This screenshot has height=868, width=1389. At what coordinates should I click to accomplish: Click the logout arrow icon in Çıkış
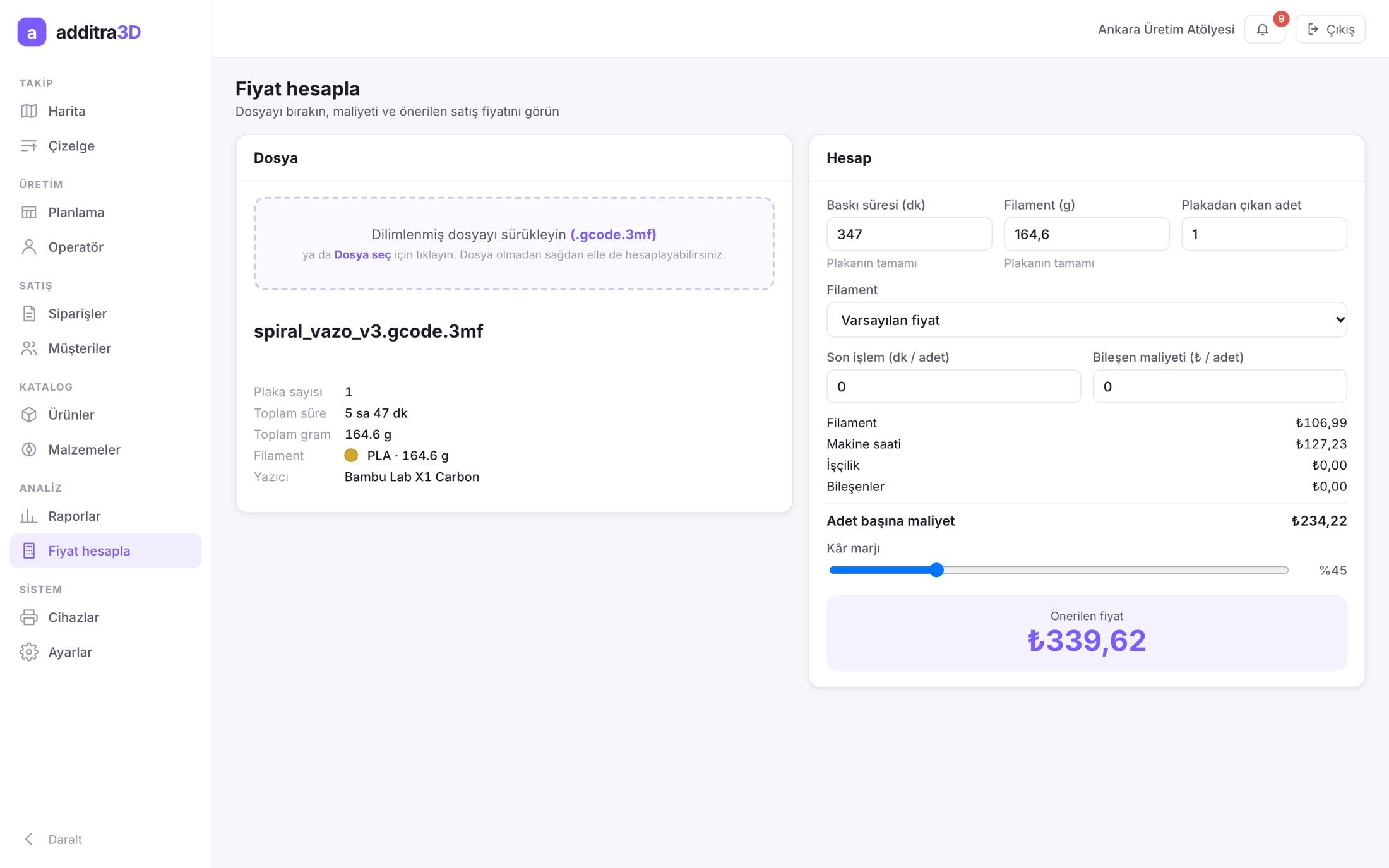pyautogui.click(x=1313, y=30)
